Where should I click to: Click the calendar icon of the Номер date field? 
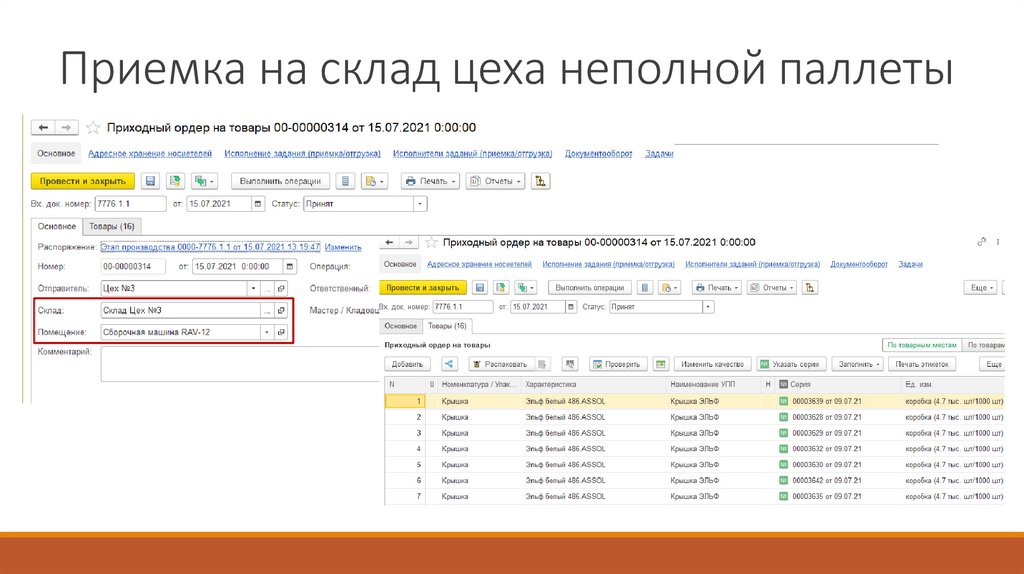point(290,267)
